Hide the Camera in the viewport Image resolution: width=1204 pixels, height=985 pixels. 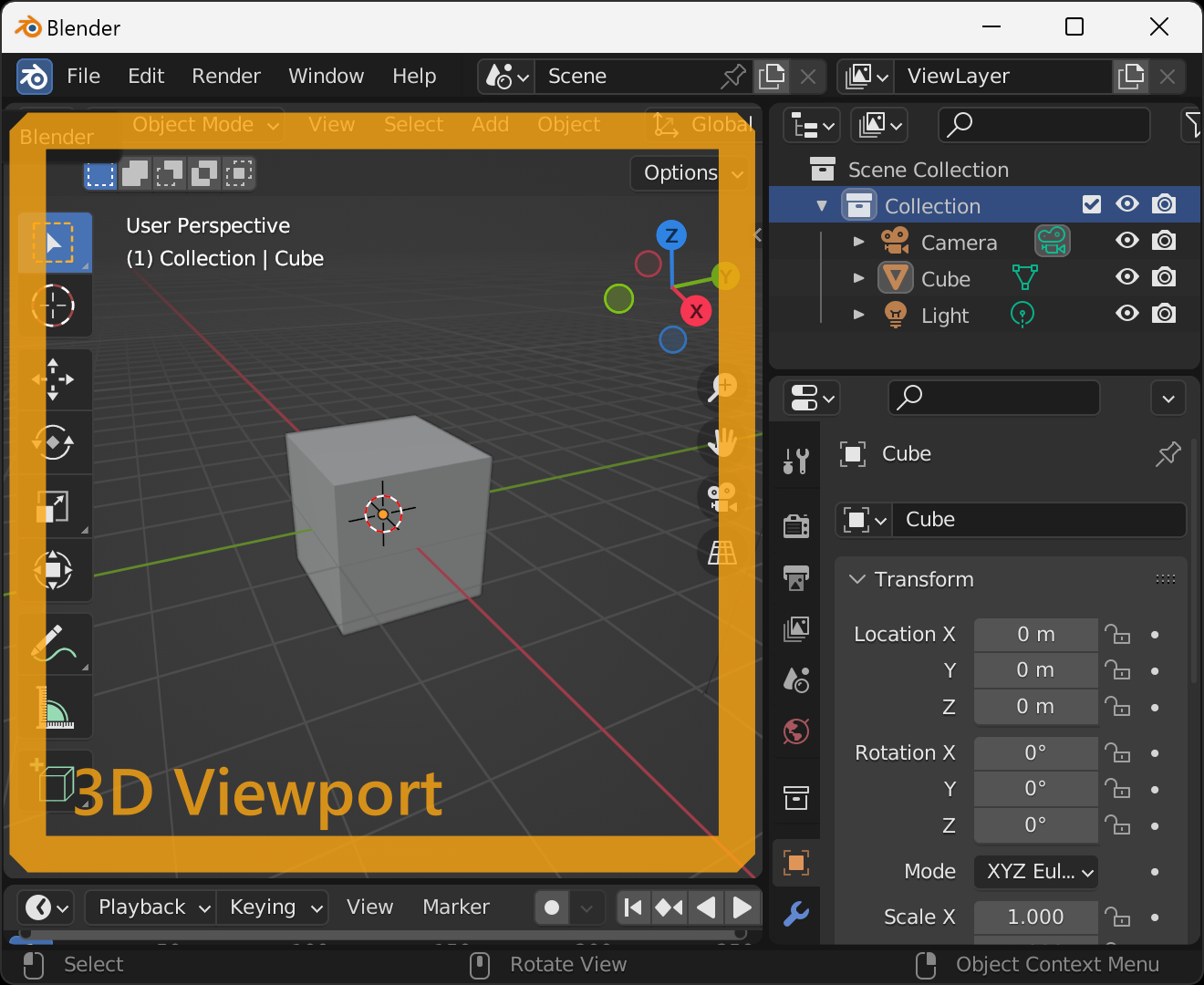tap(1127, 241)
